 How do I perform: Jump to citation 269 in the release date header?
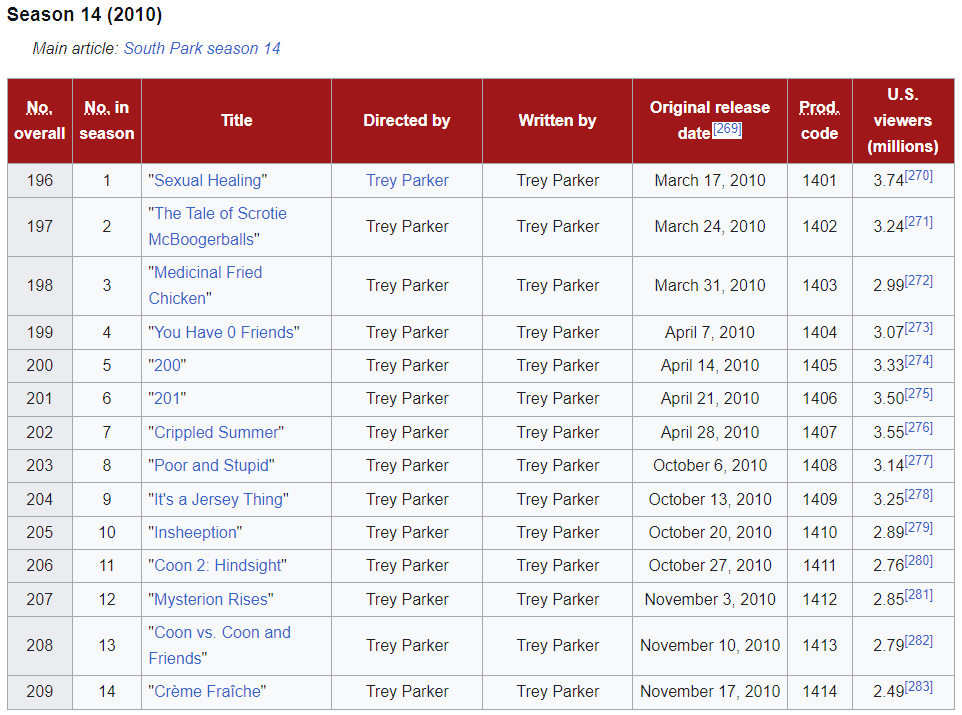coord(727,129)
